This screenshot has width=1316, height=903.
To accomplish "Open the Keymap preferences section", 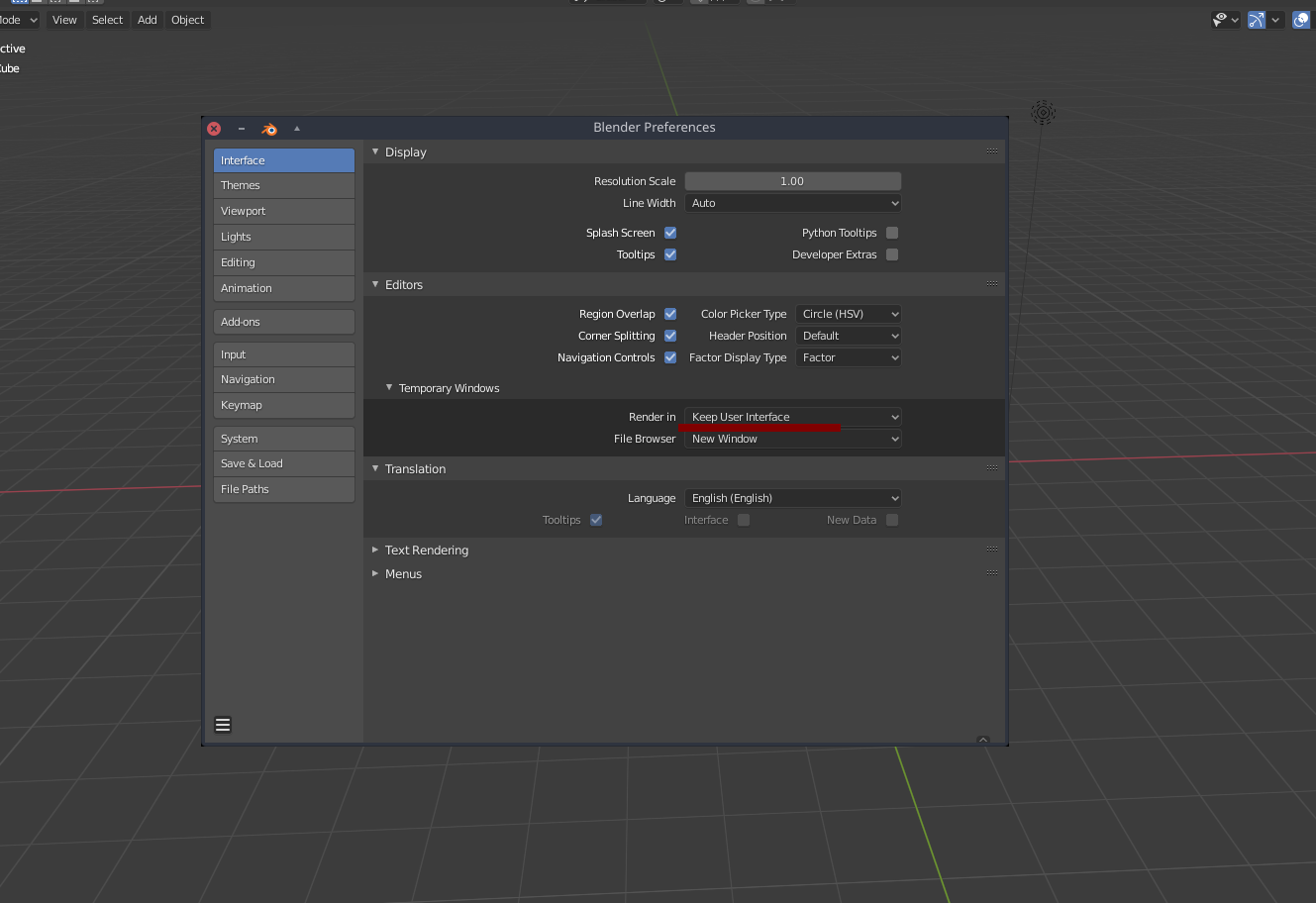I will pyautogui.click(x=284, y=405).
